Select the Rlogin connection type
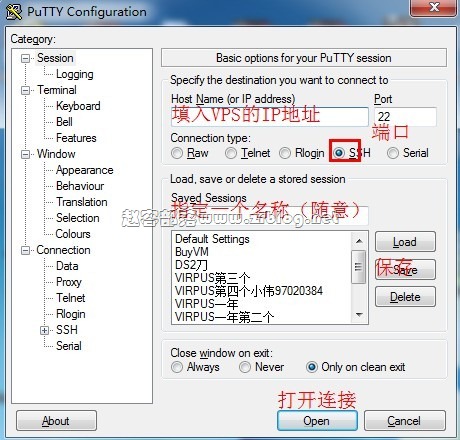 [285, 153]
